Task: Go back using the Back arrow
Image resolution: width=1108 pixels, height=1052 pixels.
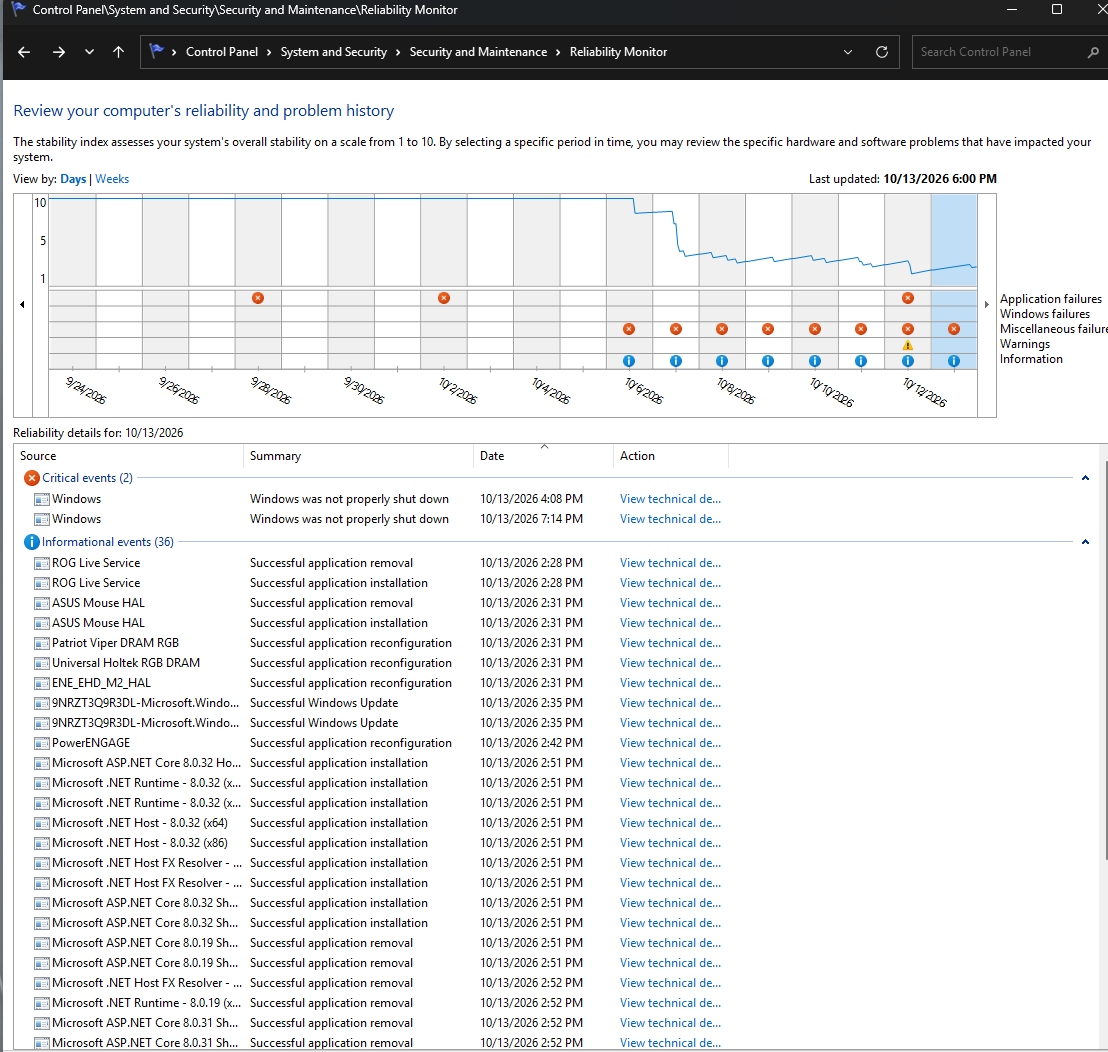Action: point(24,52)
